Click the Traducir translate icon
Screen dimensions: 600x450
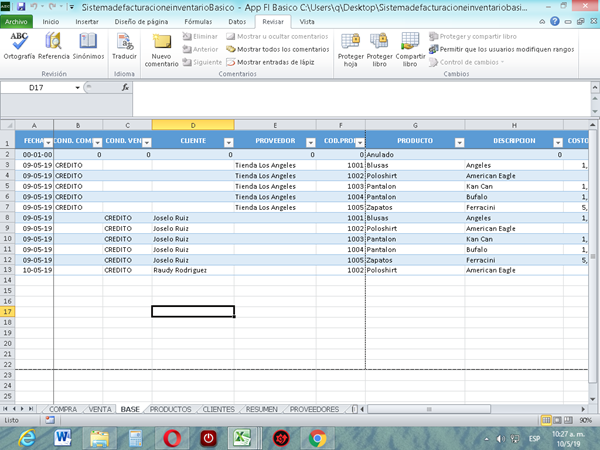[125, 46]
